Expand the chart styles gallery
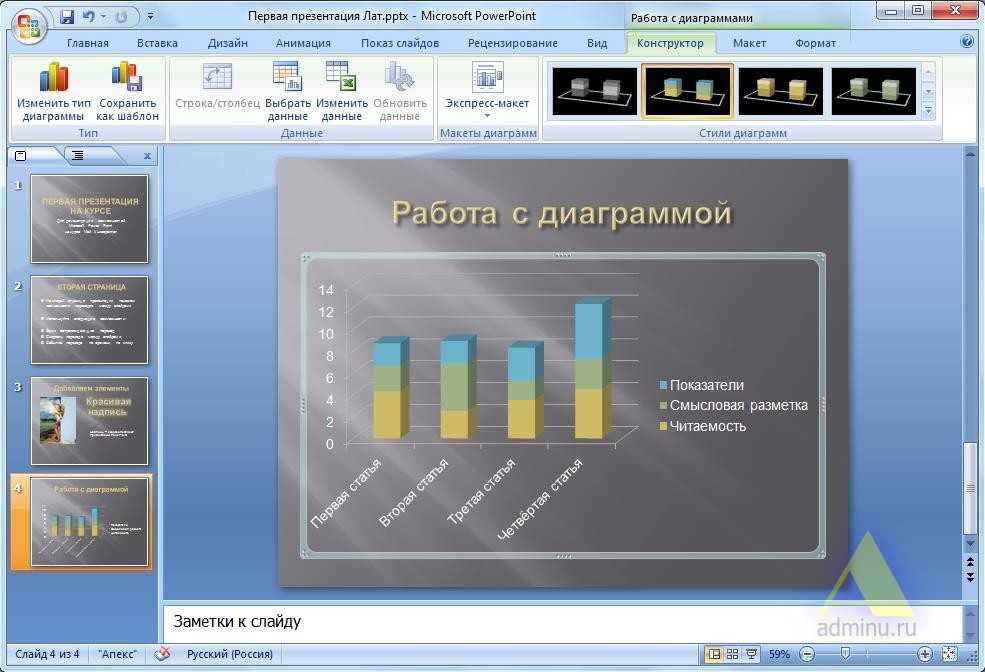Screen dimensions: 985x672 928,112
